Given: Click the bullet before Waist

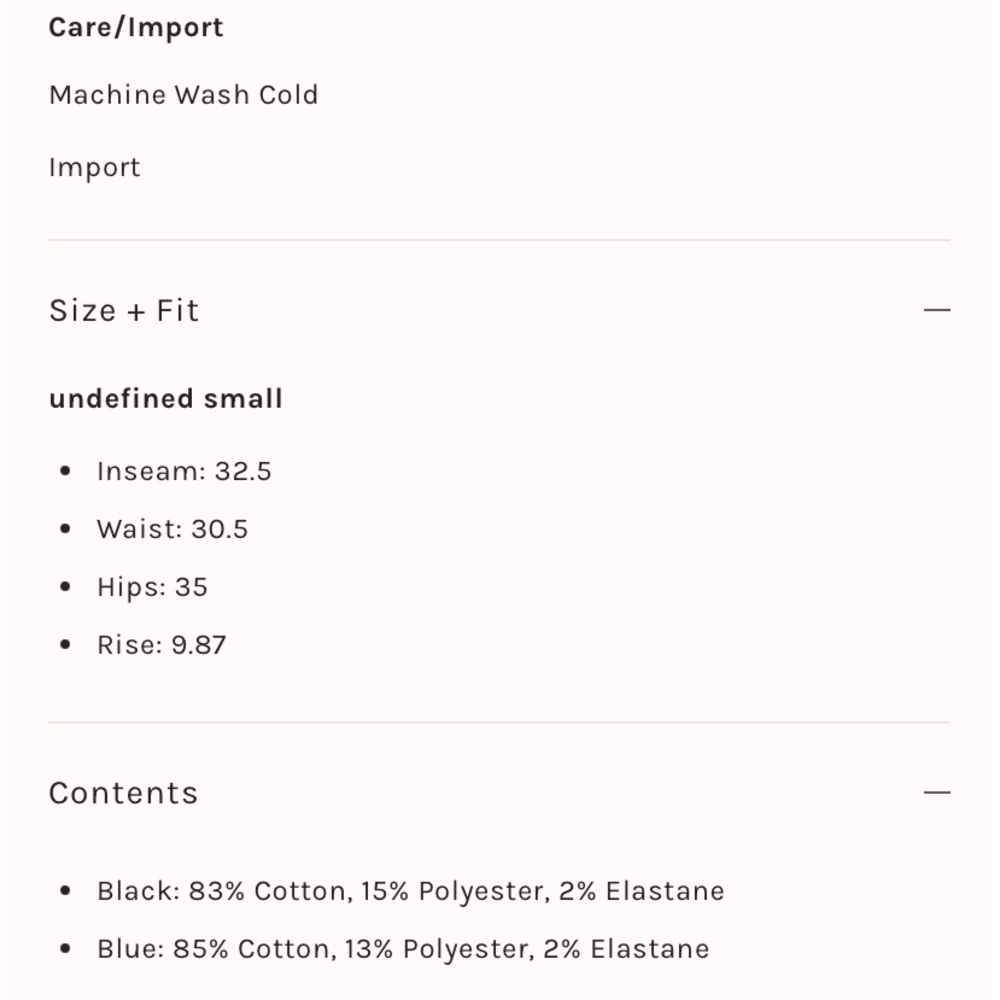Looking at the screenshot, I should [x=65, y=529].
